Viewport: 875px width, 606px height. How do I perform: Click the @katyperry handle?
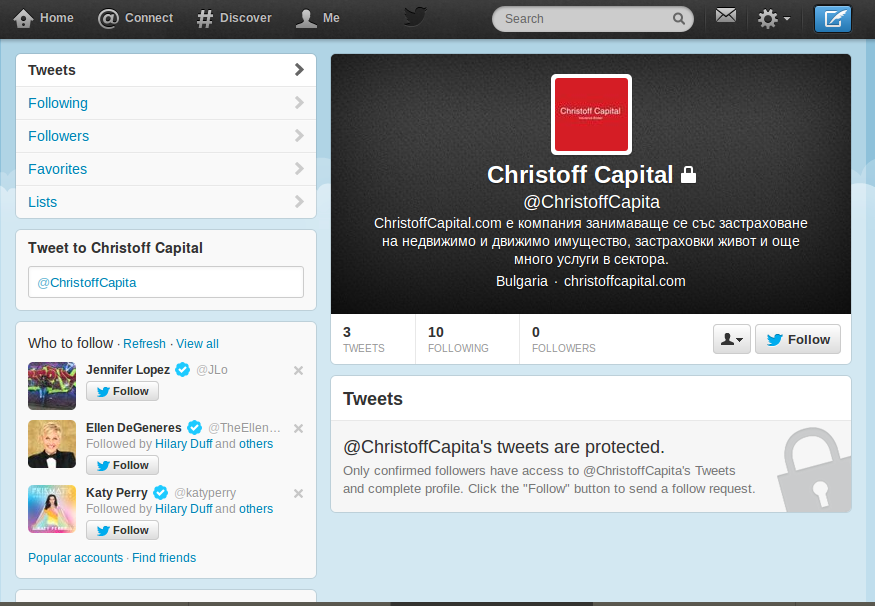[205, 493]
